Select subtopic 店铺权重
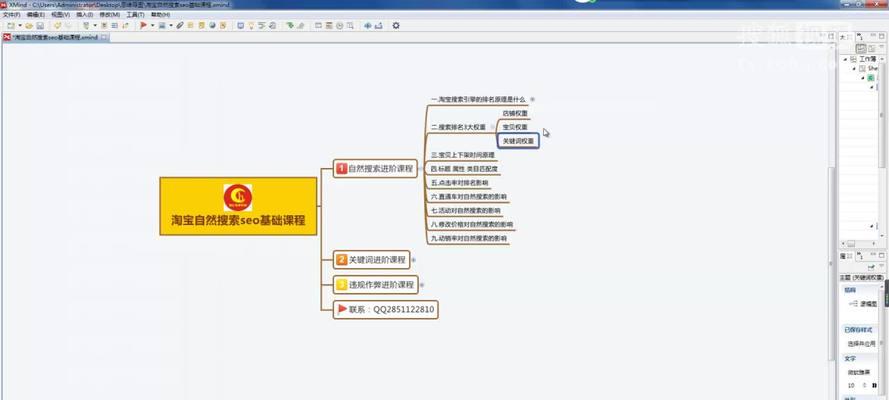 tap(515, 113)
